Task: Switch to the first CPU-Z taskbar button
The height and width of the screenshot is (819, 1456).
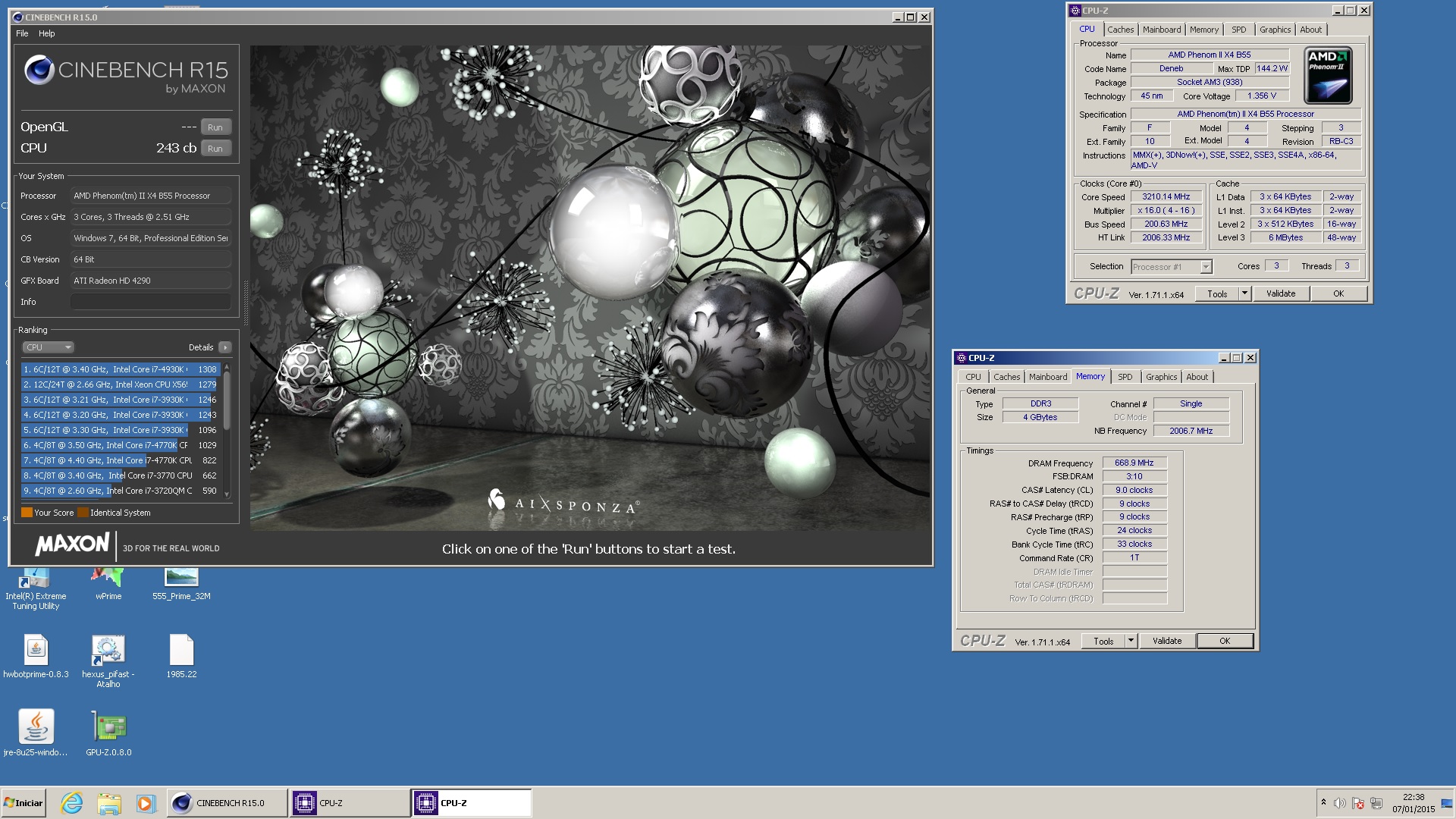Action: (350, 803)
